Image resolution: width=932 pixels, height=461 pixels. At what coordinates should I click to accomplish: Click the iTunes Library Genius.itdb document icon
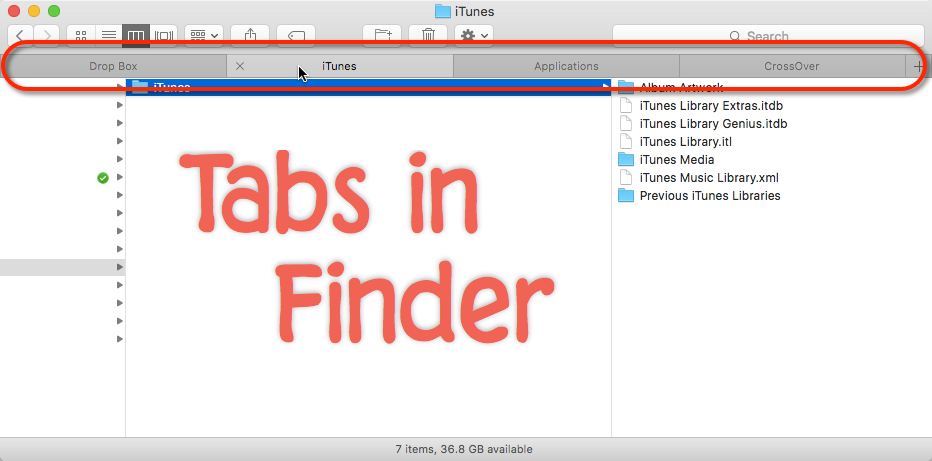(625, 124)
